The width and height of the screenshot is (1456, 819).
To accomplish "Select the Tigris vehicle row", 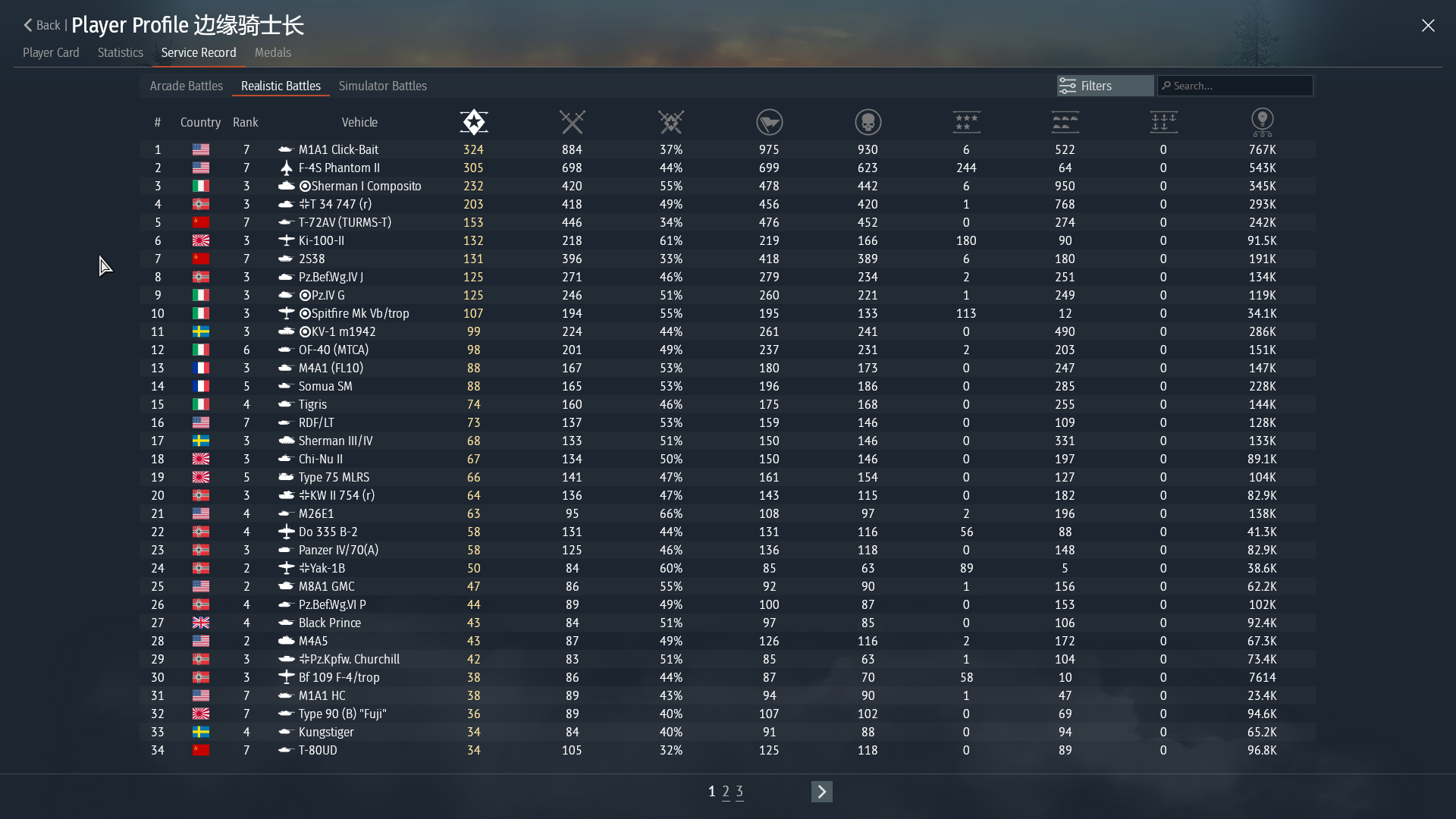I will click(728, 404).
